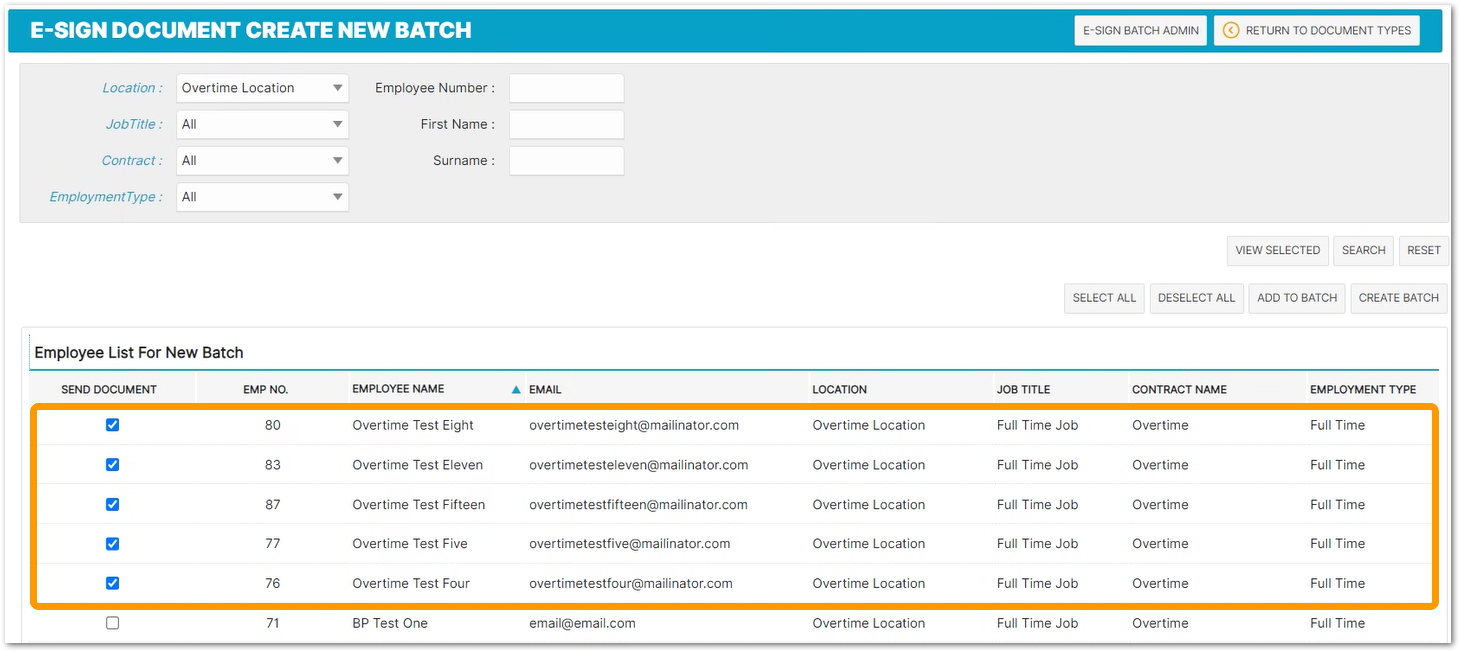Viewport: 1461px width, 652px height.
Task: Uncheck Send Document for Overtime Test Fifteen
Action: [x=112, y=504]
